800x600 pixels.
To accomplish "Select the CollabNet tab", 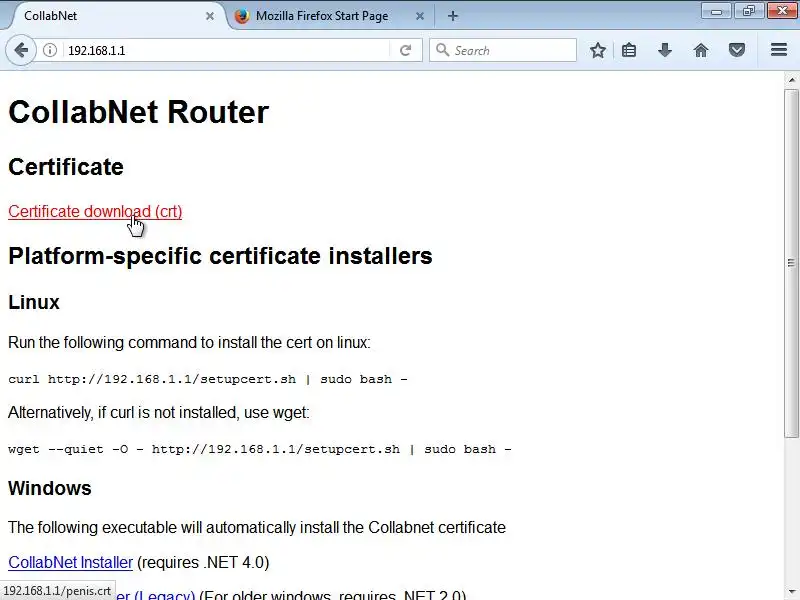I will pyautogui.click(x=110, y=16).
